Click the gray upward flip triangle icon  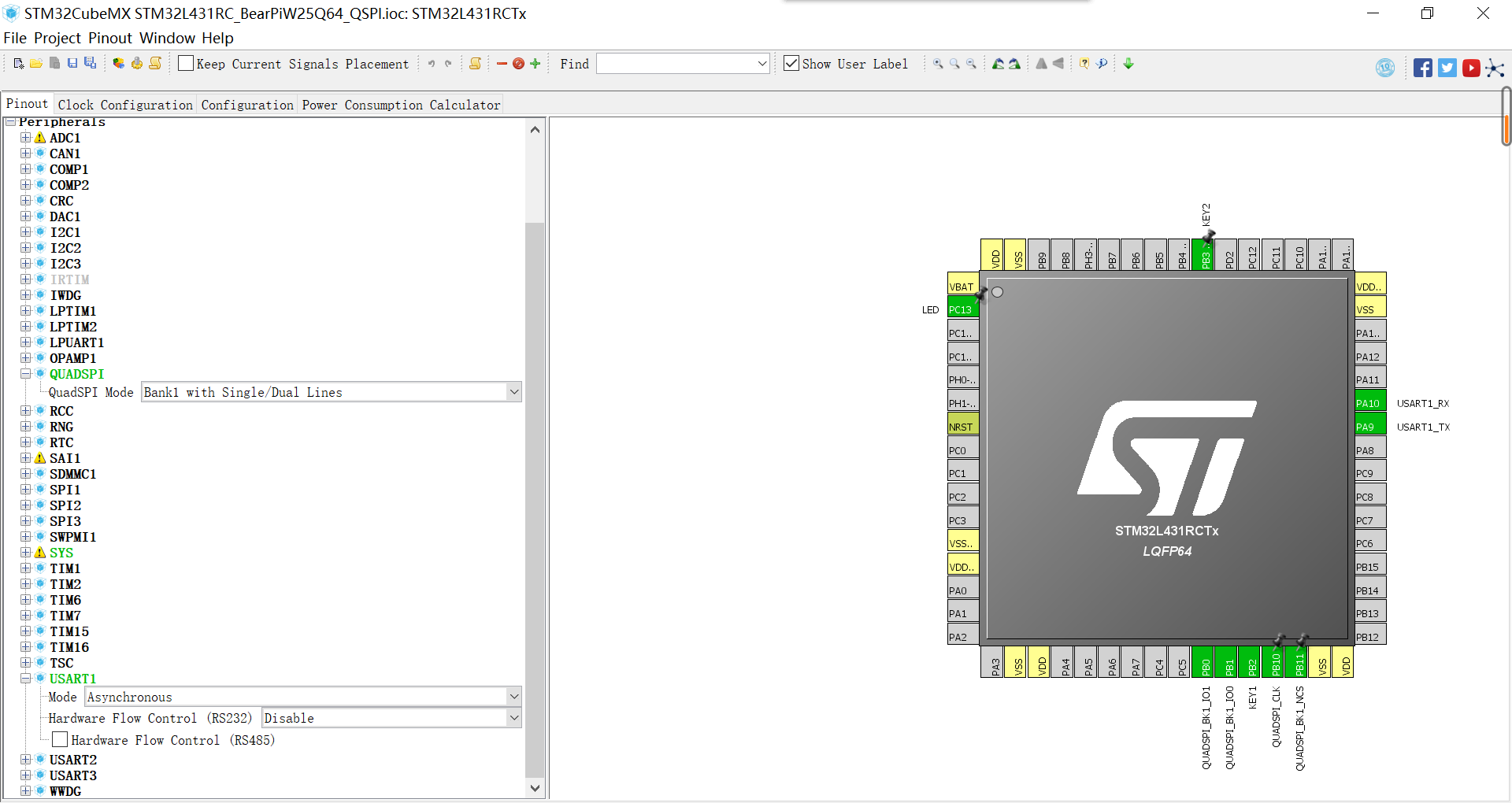1041,64
